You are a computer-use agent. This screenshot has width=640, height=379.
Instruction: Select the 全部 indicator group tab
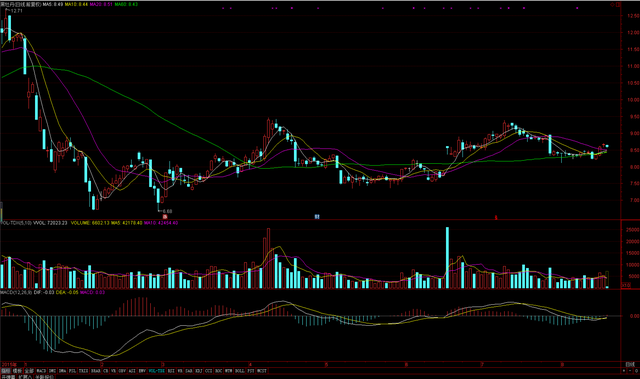29,371
